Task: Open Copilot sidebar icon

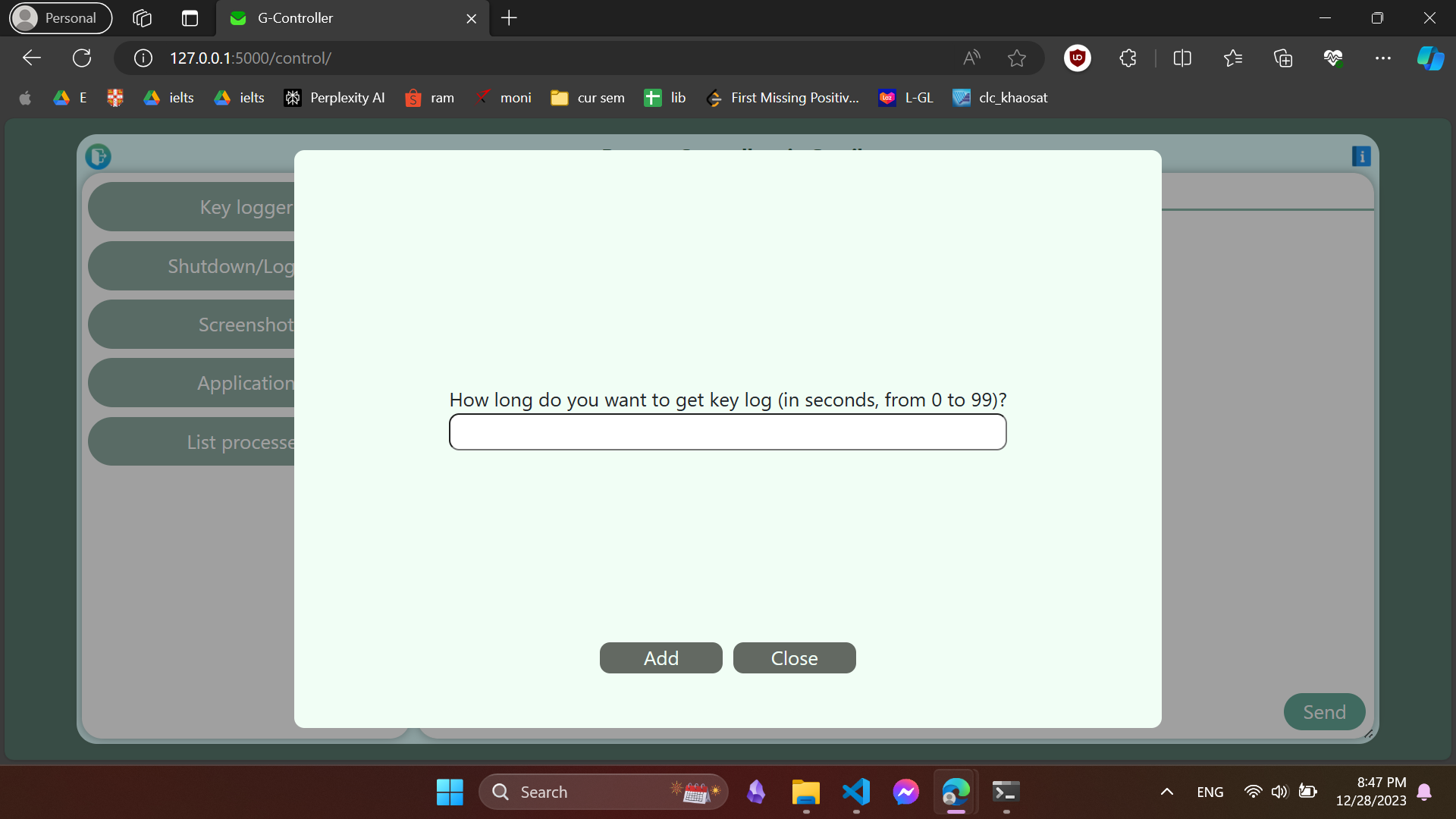Action: [x=1429, y=58]
